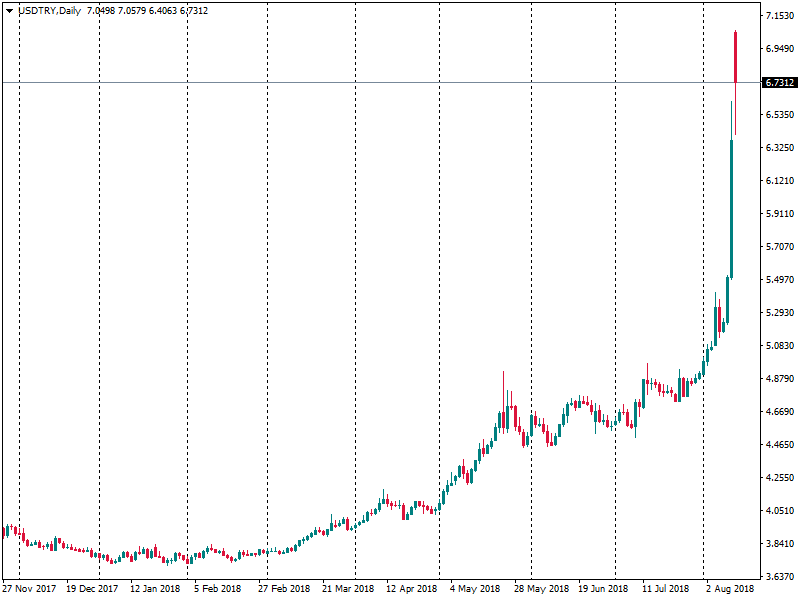800x600 pixels.
Task: Click the 5 Feb 2018 date label
Action: [218, 589]
